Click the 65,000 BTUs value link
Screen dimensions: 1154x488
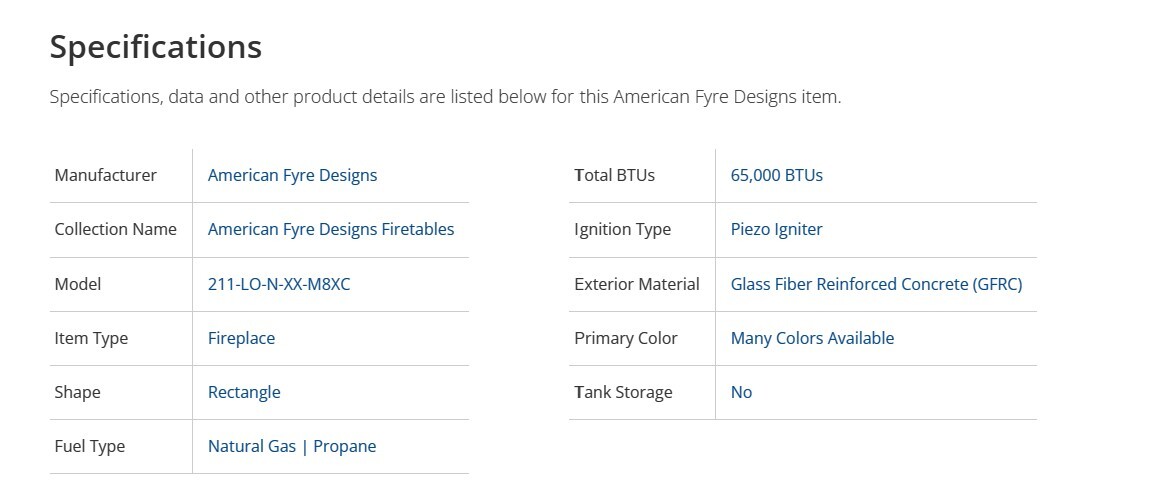click(x=776, y=175)
